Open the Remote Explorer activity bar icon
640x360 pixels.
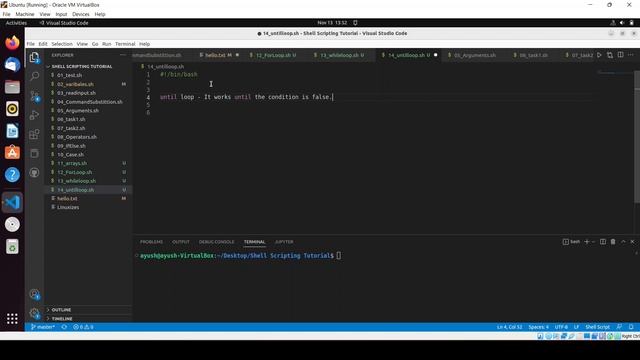(x=35, y=153)
